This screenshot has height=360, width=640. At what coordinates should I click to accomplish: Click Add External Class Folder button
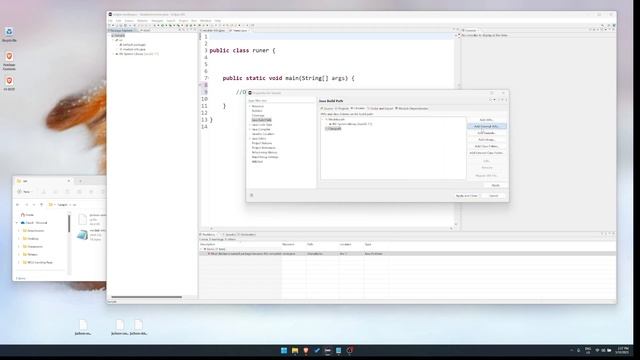coord(487,153)
